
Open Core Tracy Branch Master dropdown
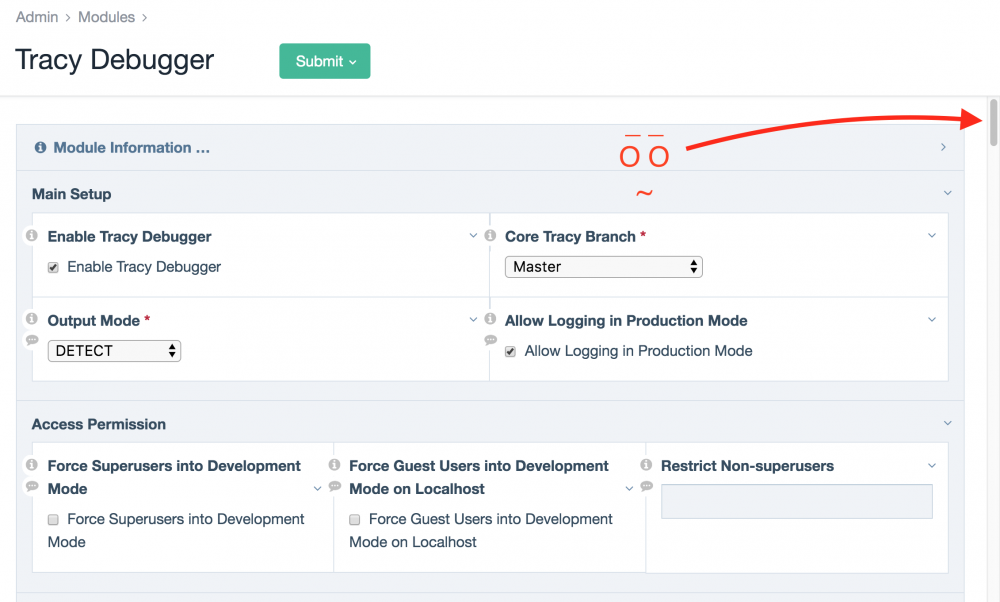603,267
